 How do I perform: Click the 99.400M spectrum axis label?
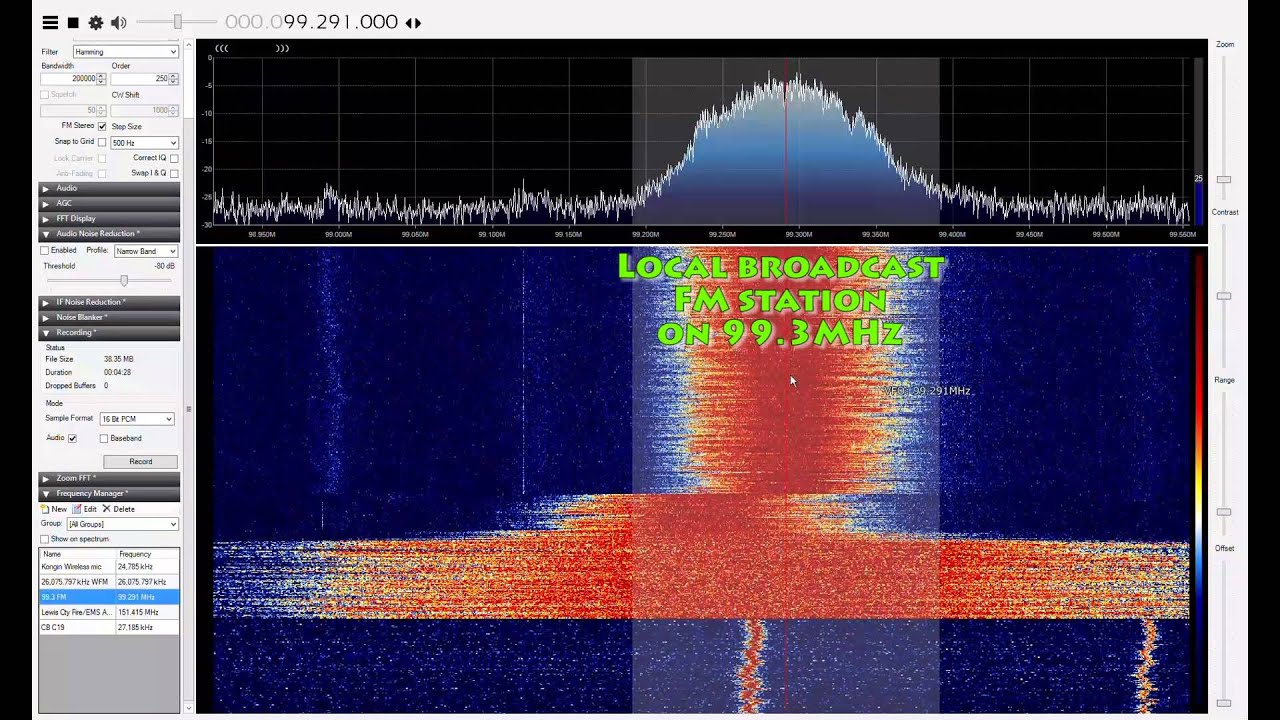pos(951,234)
